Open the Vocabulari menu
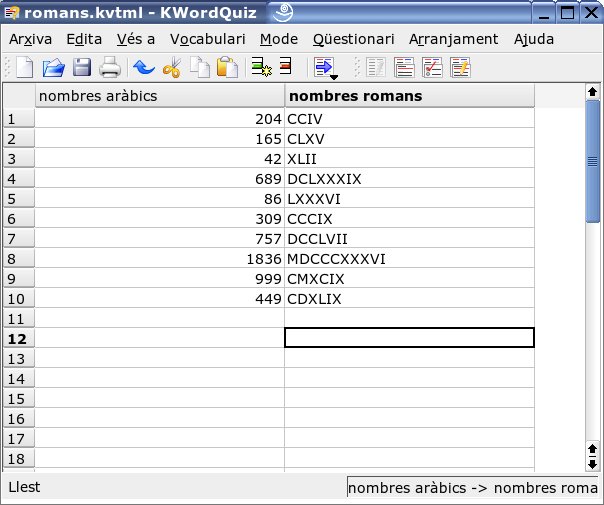This screenshot has width=604, height=505. pos(208,39)
